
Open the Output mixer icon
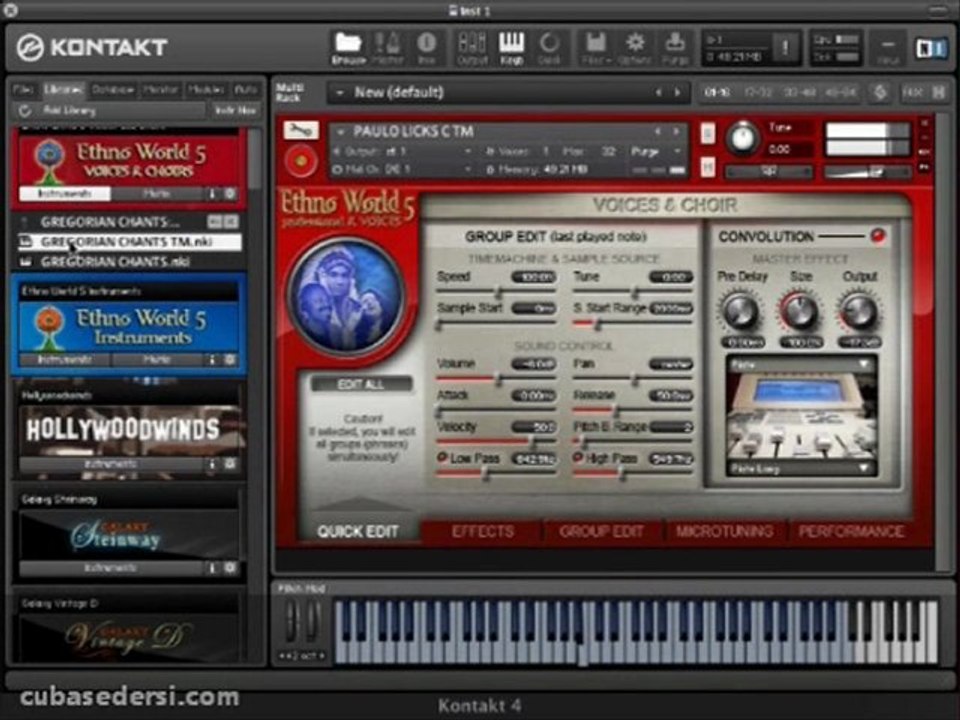(472, 48)
